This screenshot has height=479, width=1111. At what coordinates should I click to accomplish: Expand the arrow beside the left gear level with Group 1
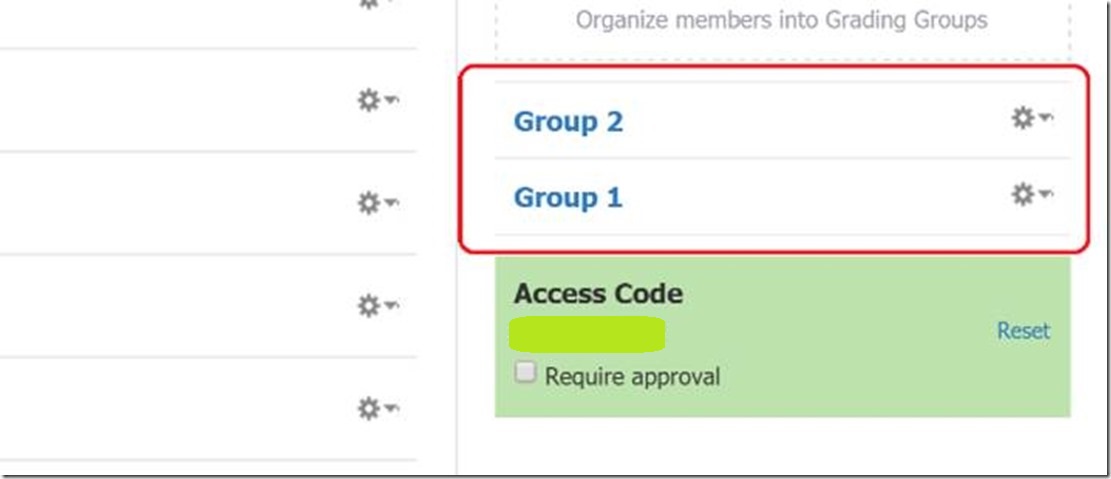[392, 203]
